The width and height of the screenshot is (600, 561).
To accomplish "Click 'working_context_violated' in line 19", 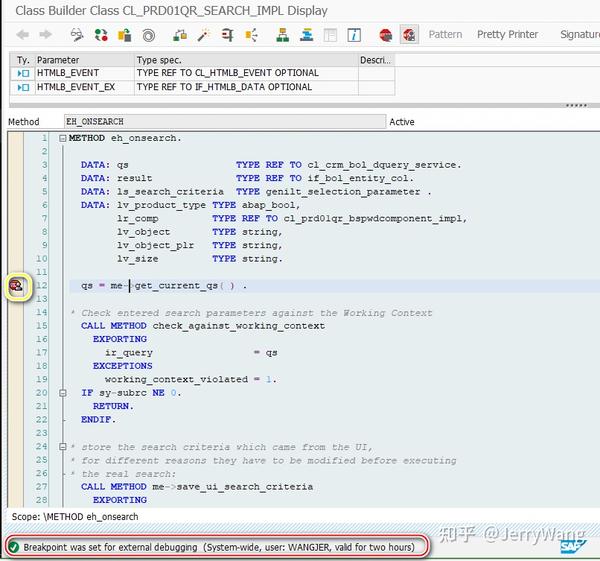I will tap(176, 380).
